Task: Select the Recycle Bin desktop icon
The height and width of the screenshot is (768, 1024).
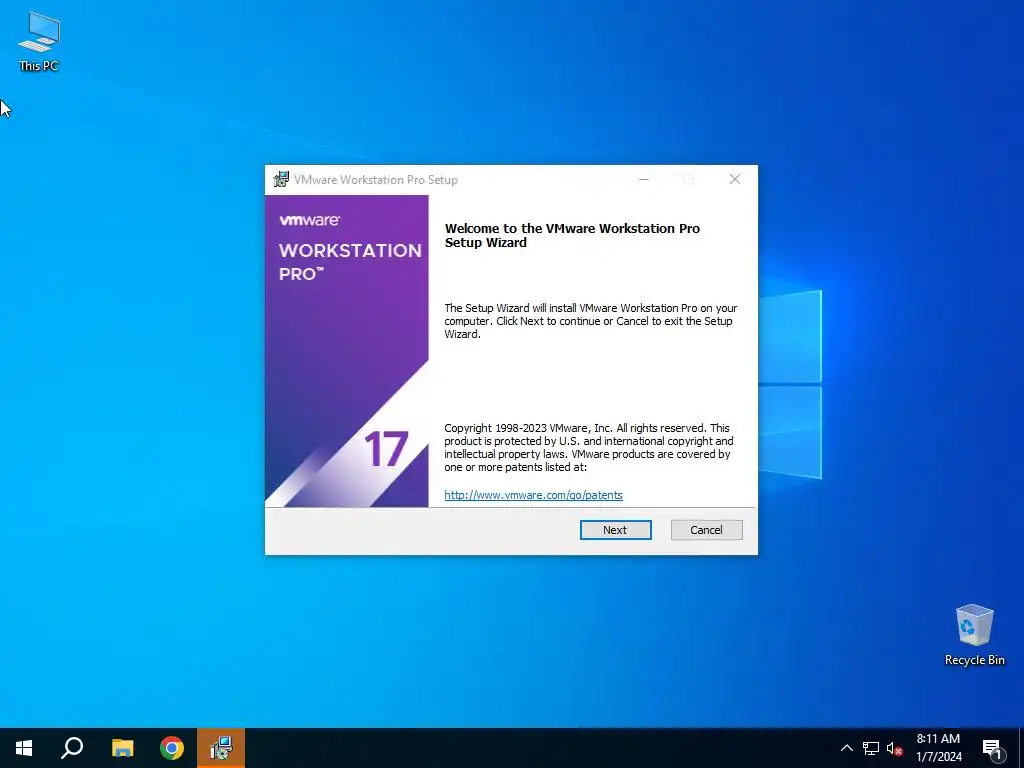Action: pyautogui.click(x=974, y=635)
